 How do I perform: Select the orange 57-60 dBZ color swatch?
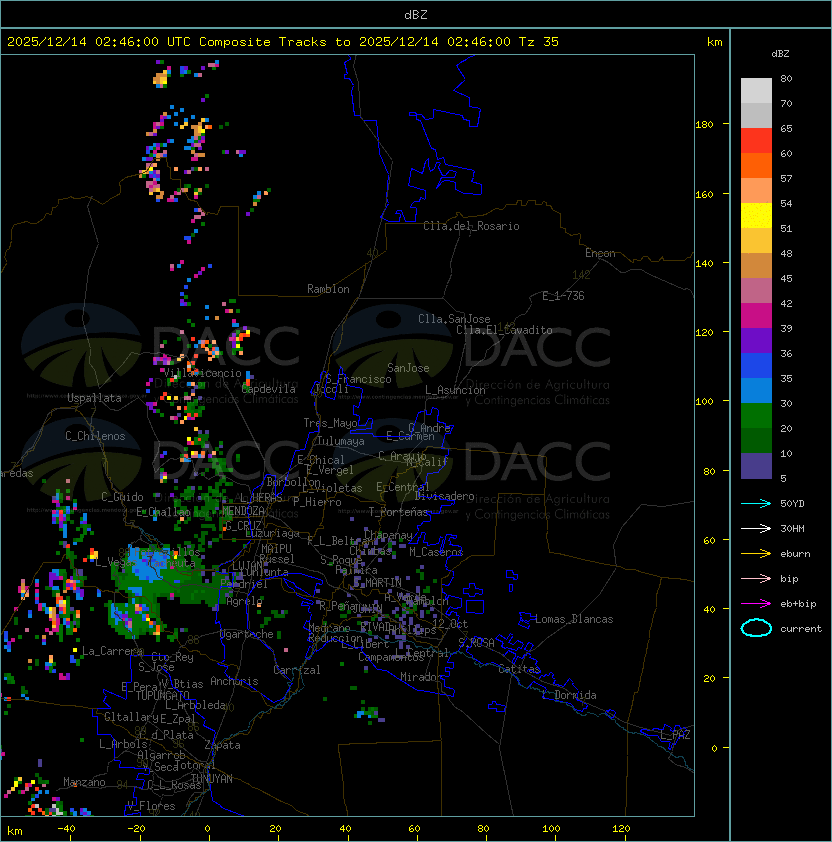756,165
